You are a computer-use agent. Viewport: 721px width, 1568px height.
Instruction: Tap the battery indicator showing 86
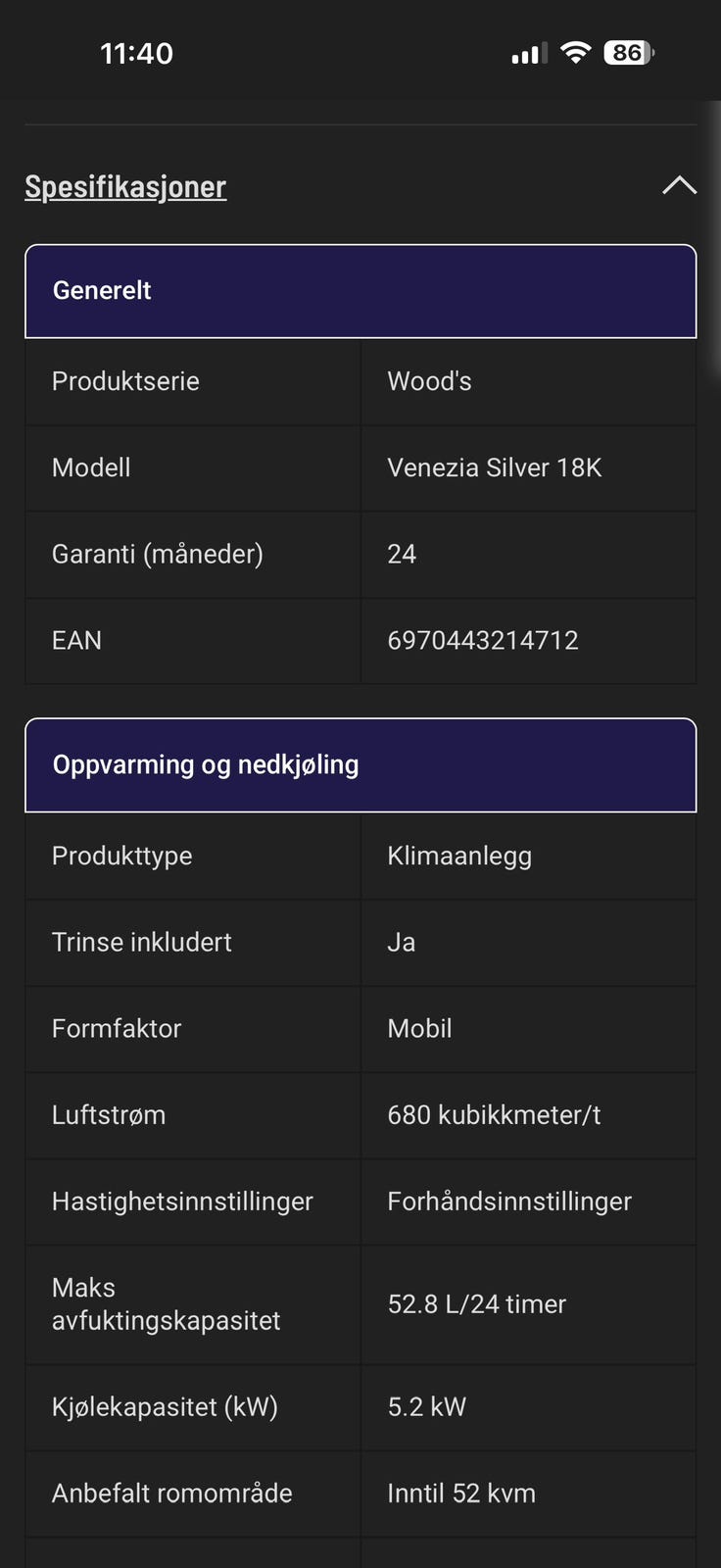pyautogui.click(x=629, y=53)
